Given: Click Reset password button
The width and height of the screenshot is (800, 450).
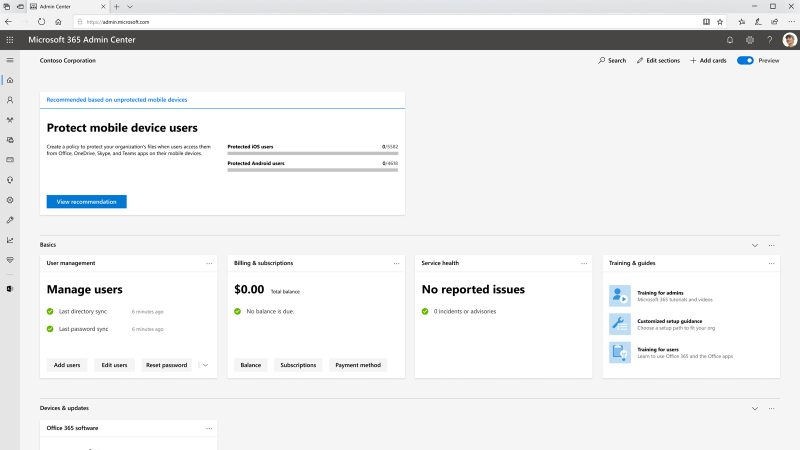Looking at the screenshot, I should click(x=166, y=365).
